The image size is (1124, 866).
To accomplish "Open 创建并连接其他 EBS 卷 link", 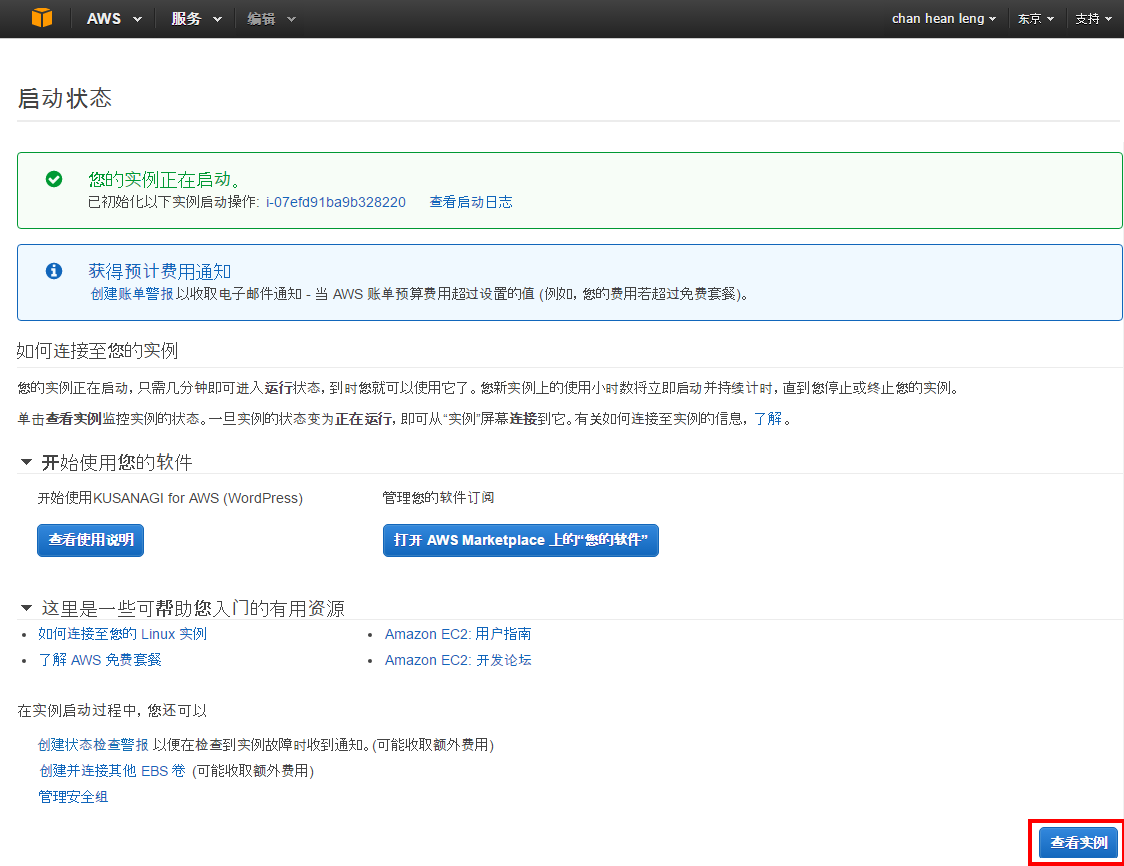I will [x=113, y=771].
